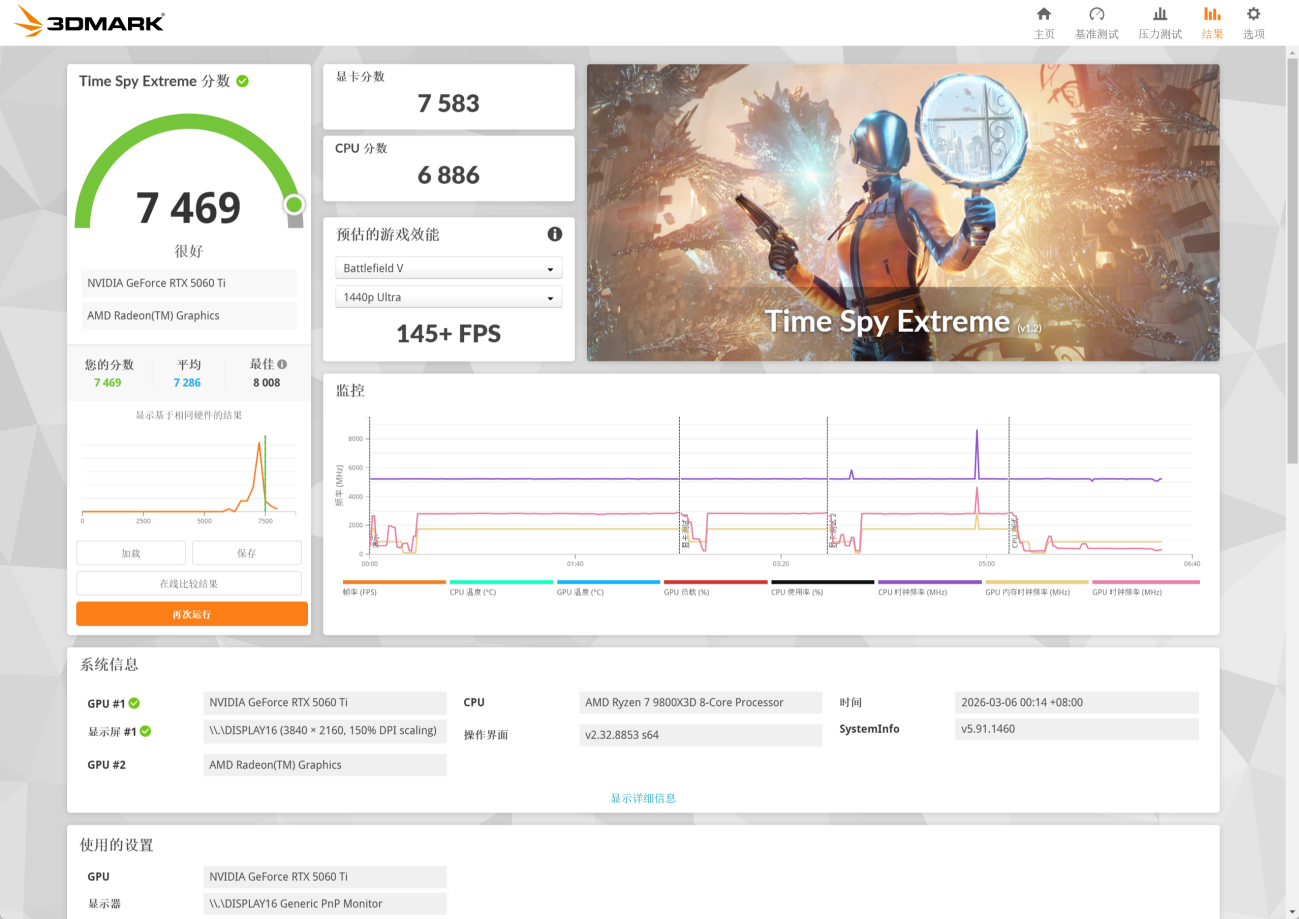Image resolution: width=1299 pixels, height=919 pixels.
Task: Click the green checkmark beside Time Spy Extreme 分数
Action: click(x=242, y=81)
